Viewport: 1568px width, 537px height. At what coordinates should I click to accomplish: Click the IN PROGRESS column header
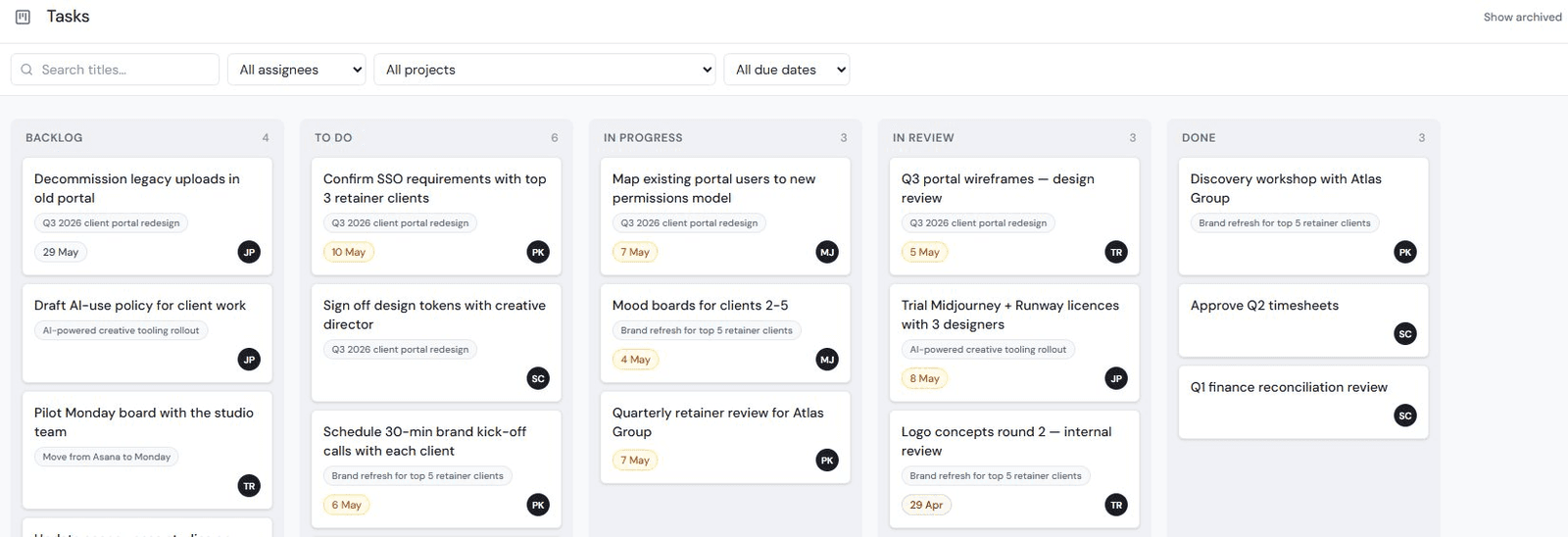[x=643, y=138]
